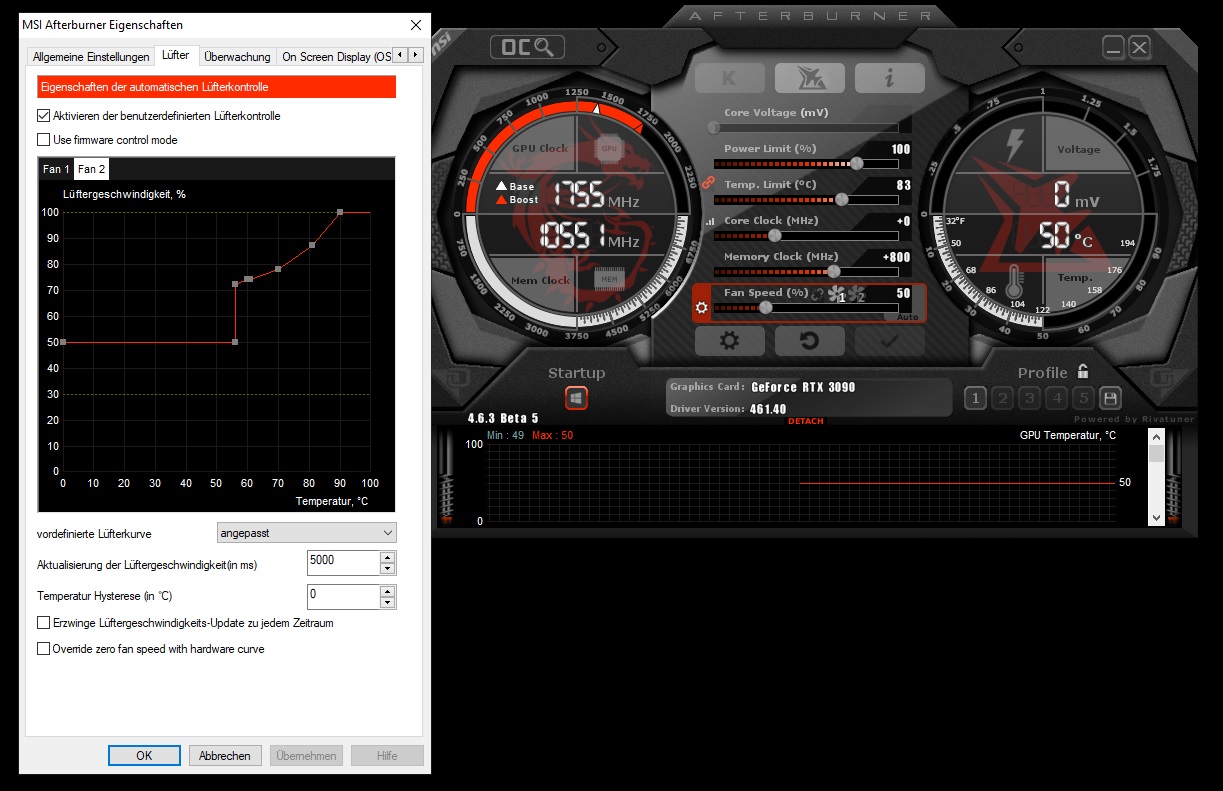Open the information panel with i button

tap(889, 77)
